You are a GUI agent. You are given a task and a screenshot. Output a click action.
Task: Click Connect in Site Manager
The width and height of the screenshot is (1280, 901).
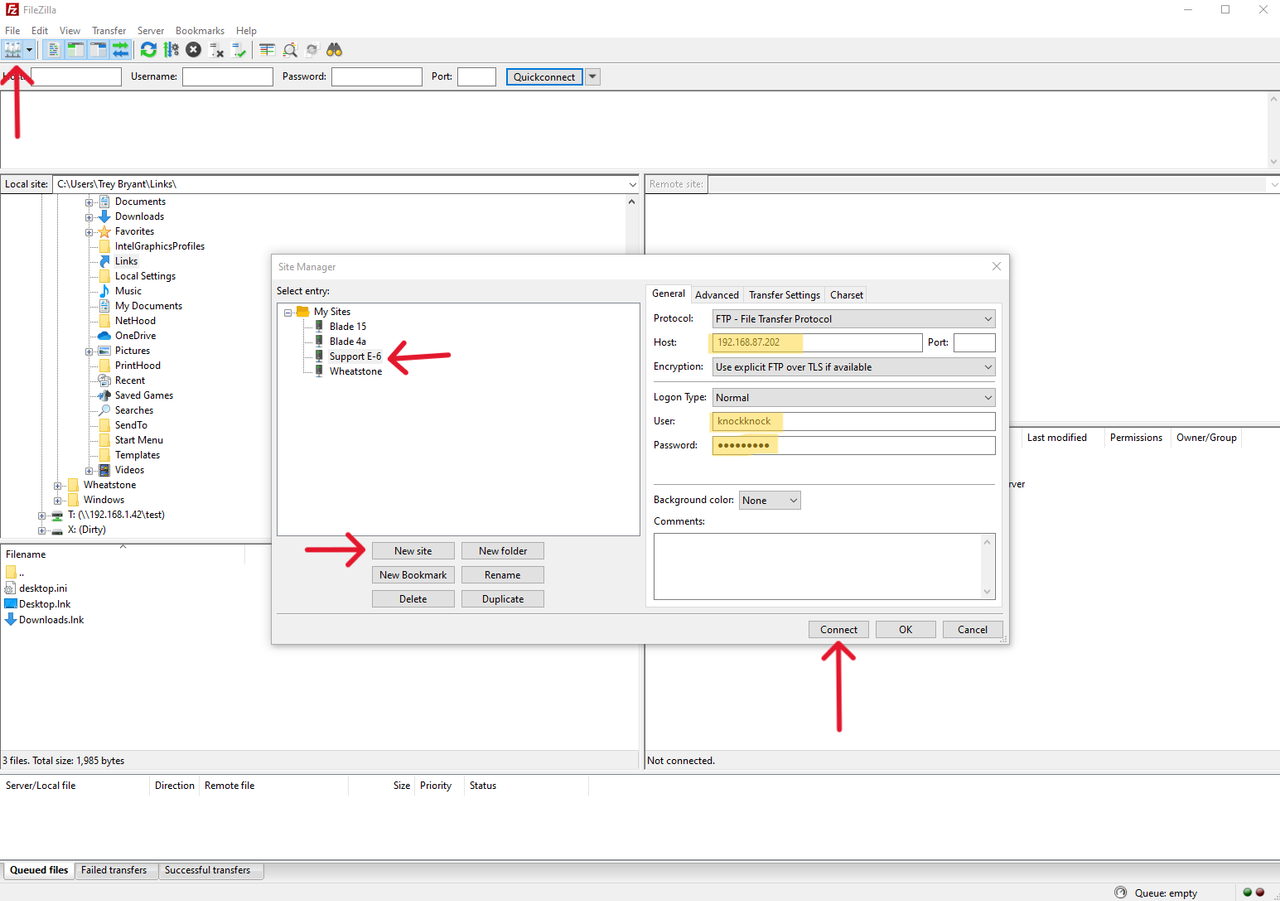[x=839, y=630]
